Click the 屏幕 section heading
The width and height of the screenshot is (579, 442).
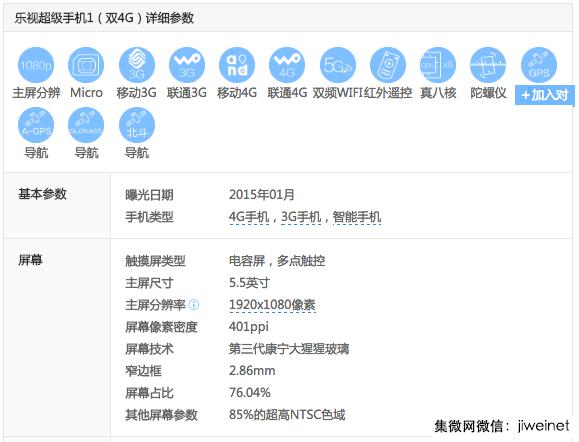point(30,260)
